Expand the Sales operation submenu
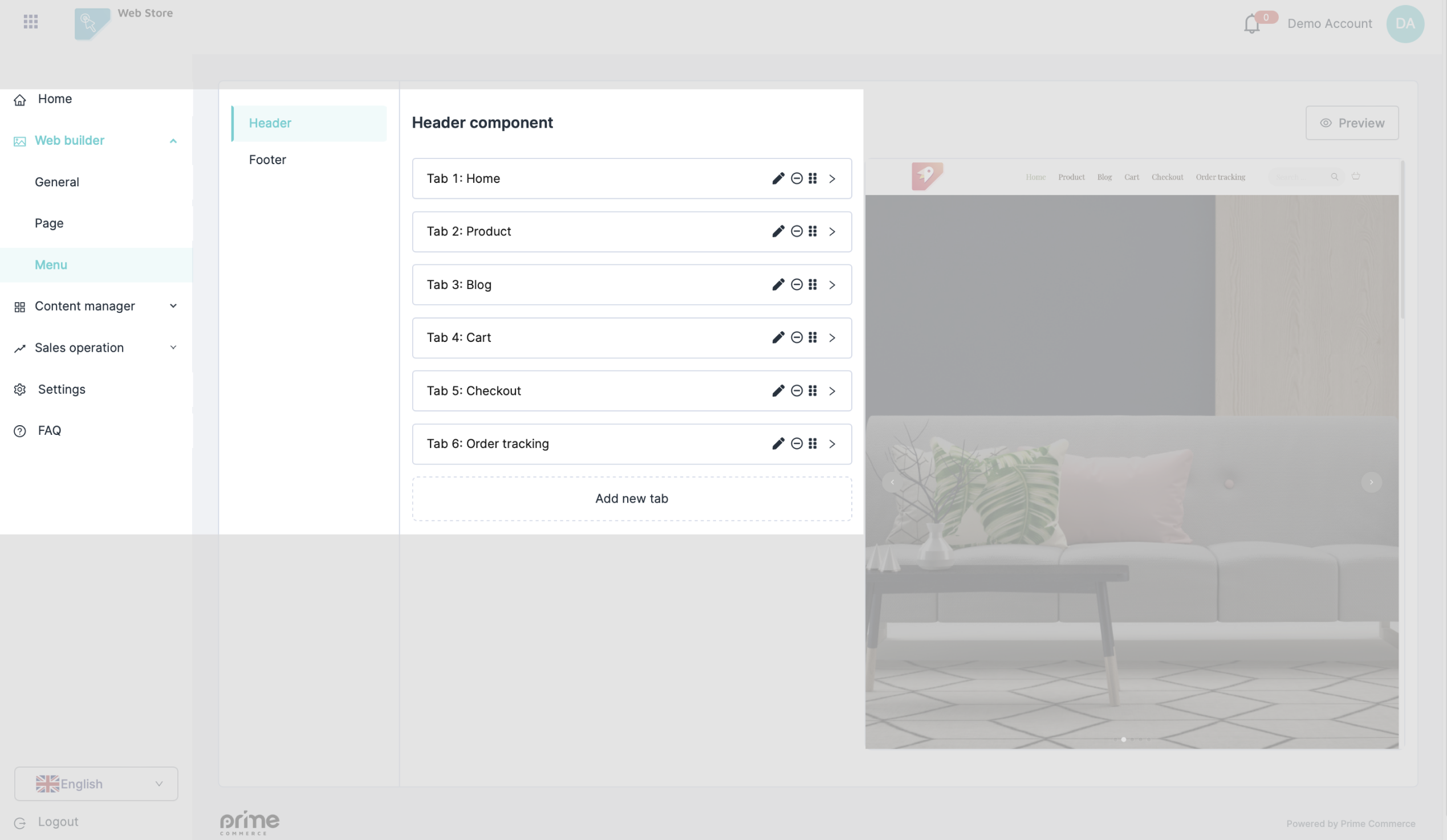 pyautogui.click(x=173, y=348)
